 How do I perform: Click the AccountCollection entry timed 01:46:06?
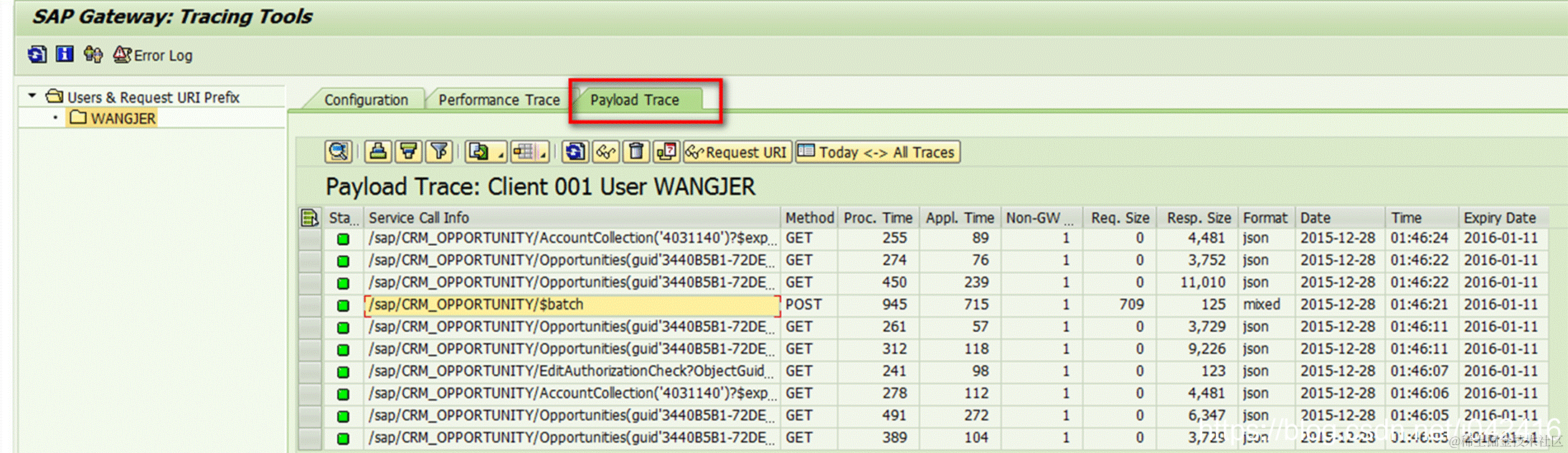tap(572, 394)
